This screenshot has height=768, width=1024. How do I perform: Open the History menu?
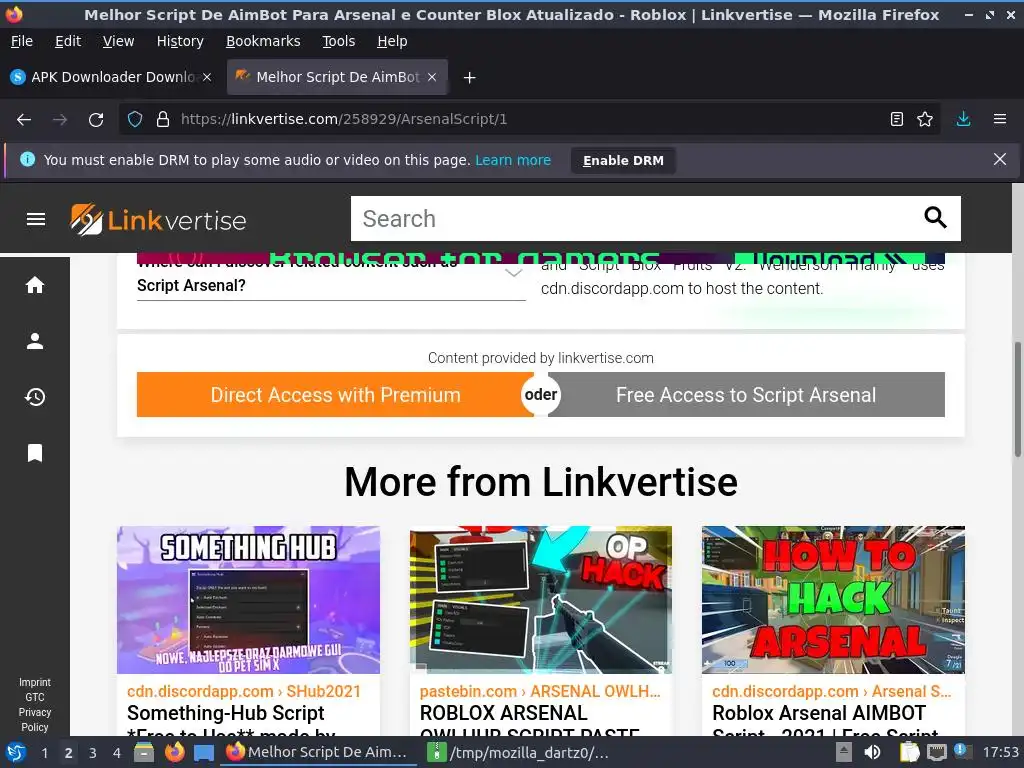180,41
